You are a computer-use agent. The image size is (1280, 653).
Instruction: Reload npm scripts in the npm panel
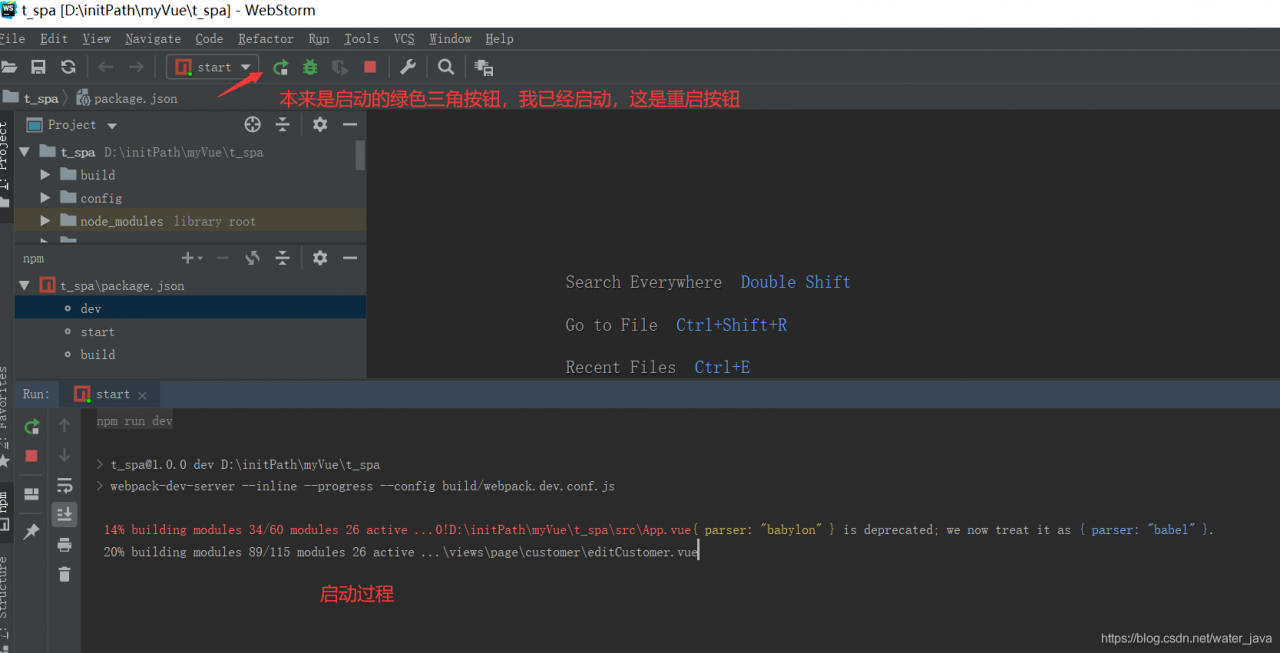click(253, 258)
